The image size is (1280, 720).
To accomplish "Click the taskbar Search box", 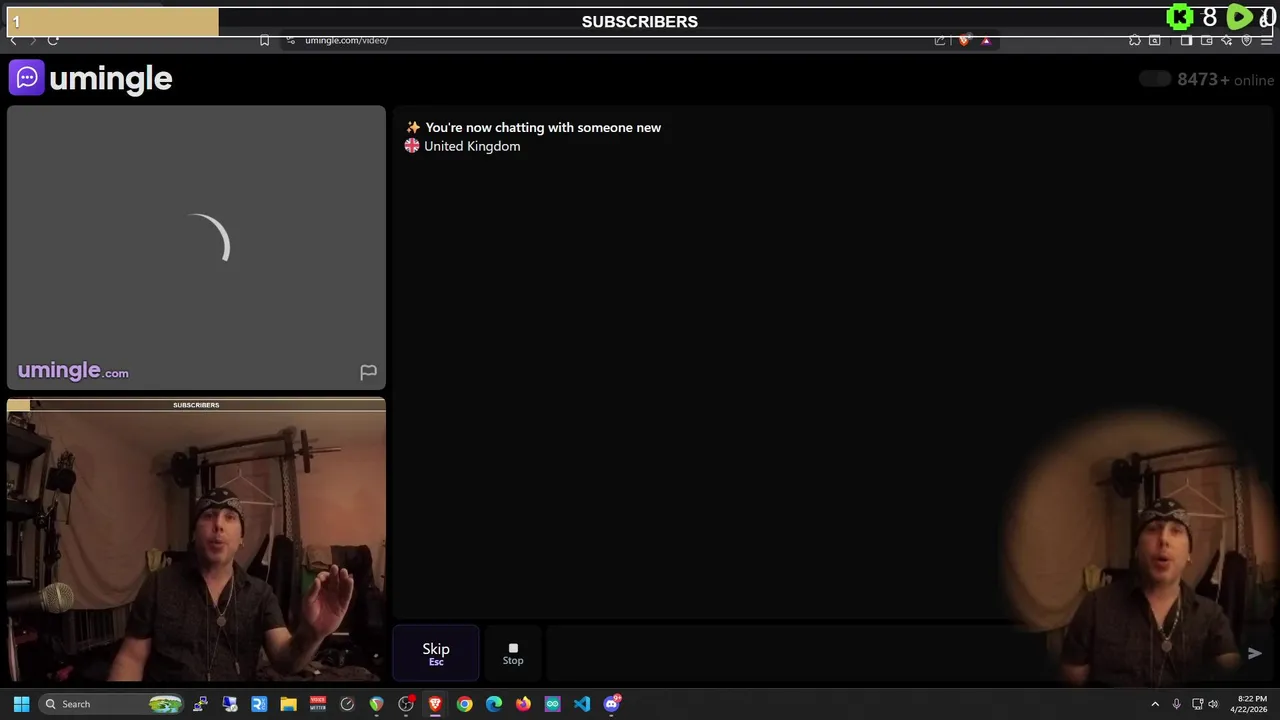I will [112, 704].
